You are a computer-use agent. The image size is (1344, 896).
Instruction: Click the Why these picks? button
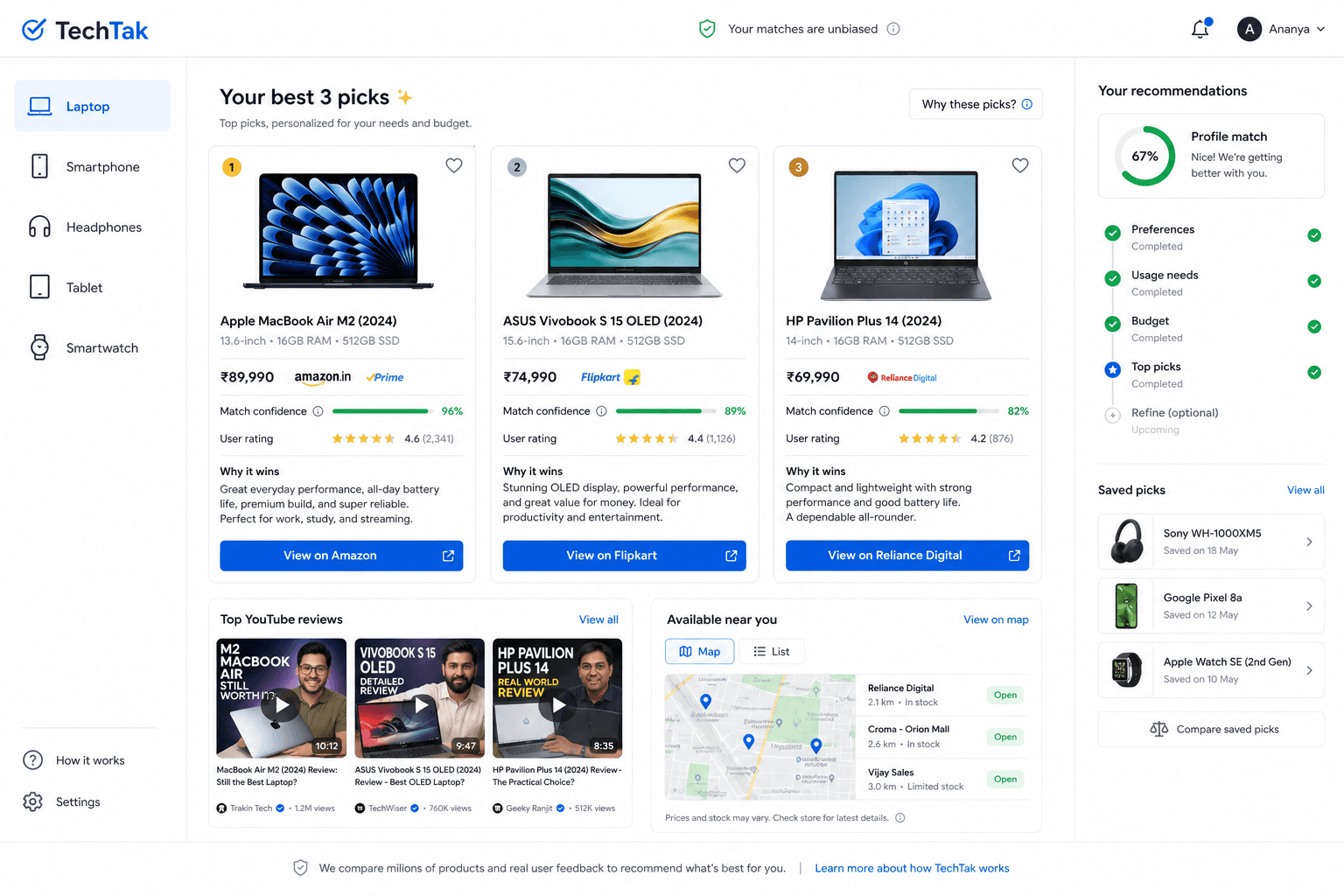click(976, 104)
